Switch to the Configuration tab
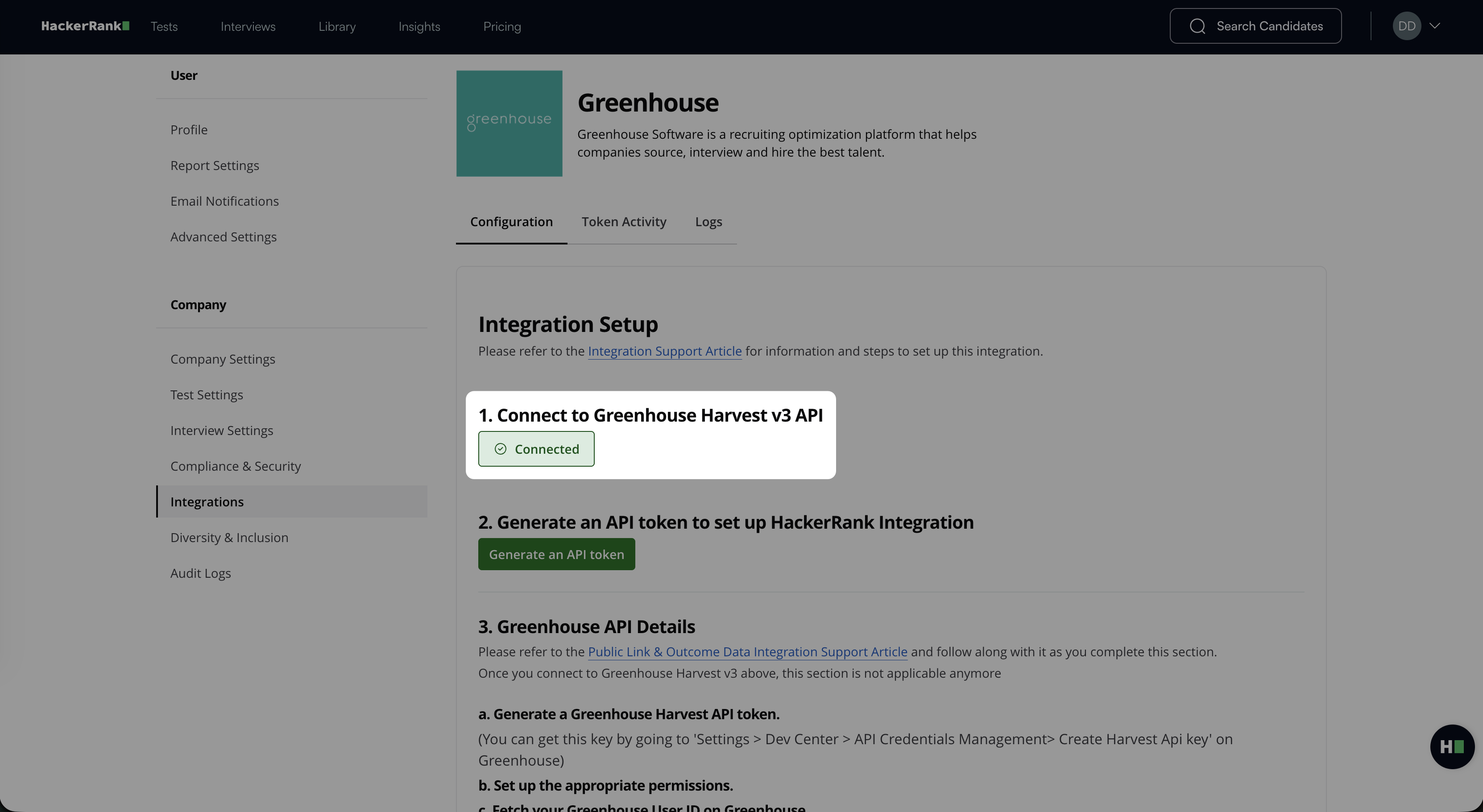Image resolution: width=1483 pixels, height=812 pixels. pos(511,222)
